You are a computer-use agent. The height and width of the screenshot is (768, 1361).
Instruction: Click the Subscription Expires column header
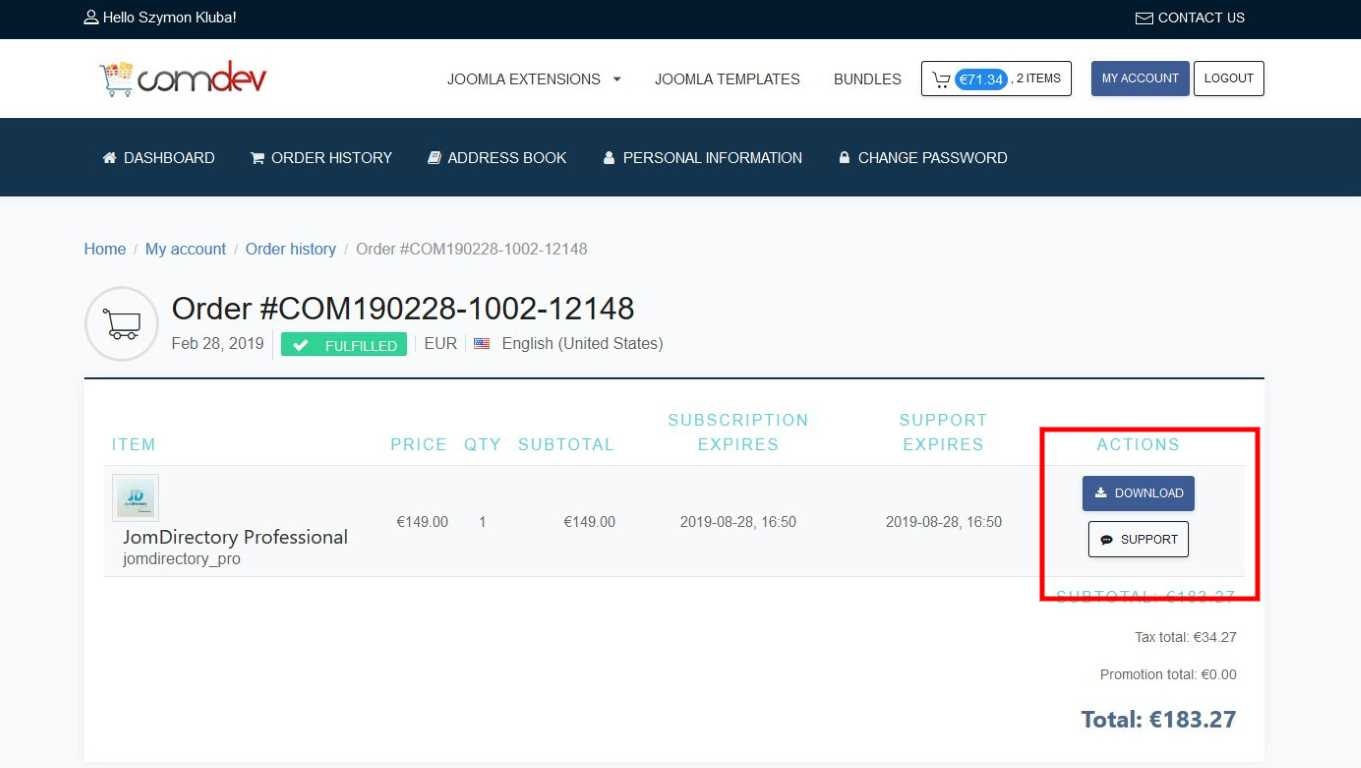click(x=738, y=432)
